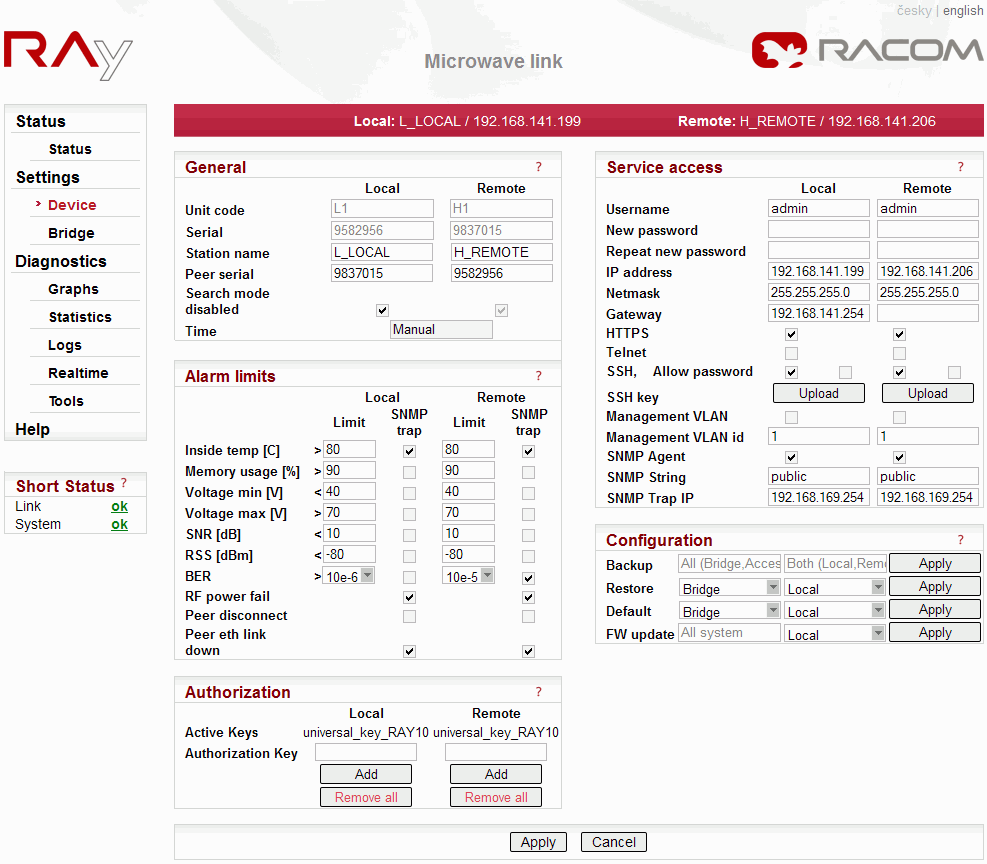The height and width of the screenshot is (864, 987).
Task: Go to Graphs under Diagnostics
Action: click(x=73, y=289)
